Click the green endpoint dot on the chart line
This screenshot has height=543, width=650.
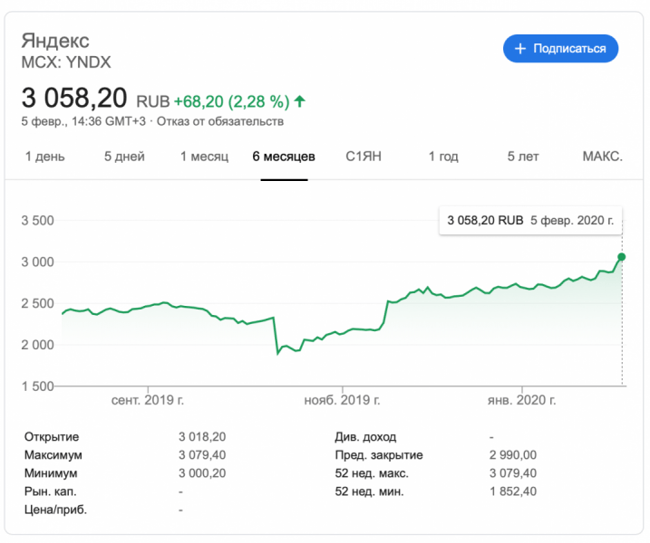(x=622, y=257)
